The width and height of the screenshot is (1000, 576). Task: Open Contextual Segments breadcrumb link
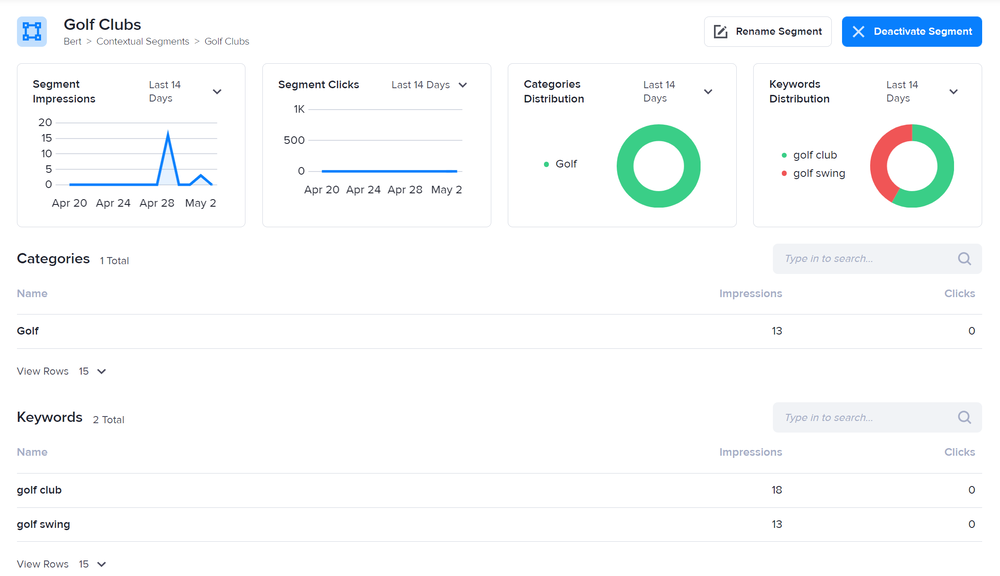142,42
